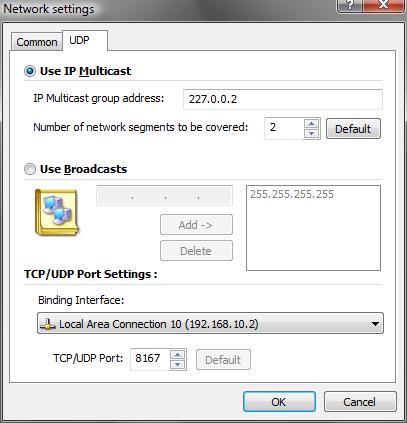Click the help question mark button

point(350,6)
